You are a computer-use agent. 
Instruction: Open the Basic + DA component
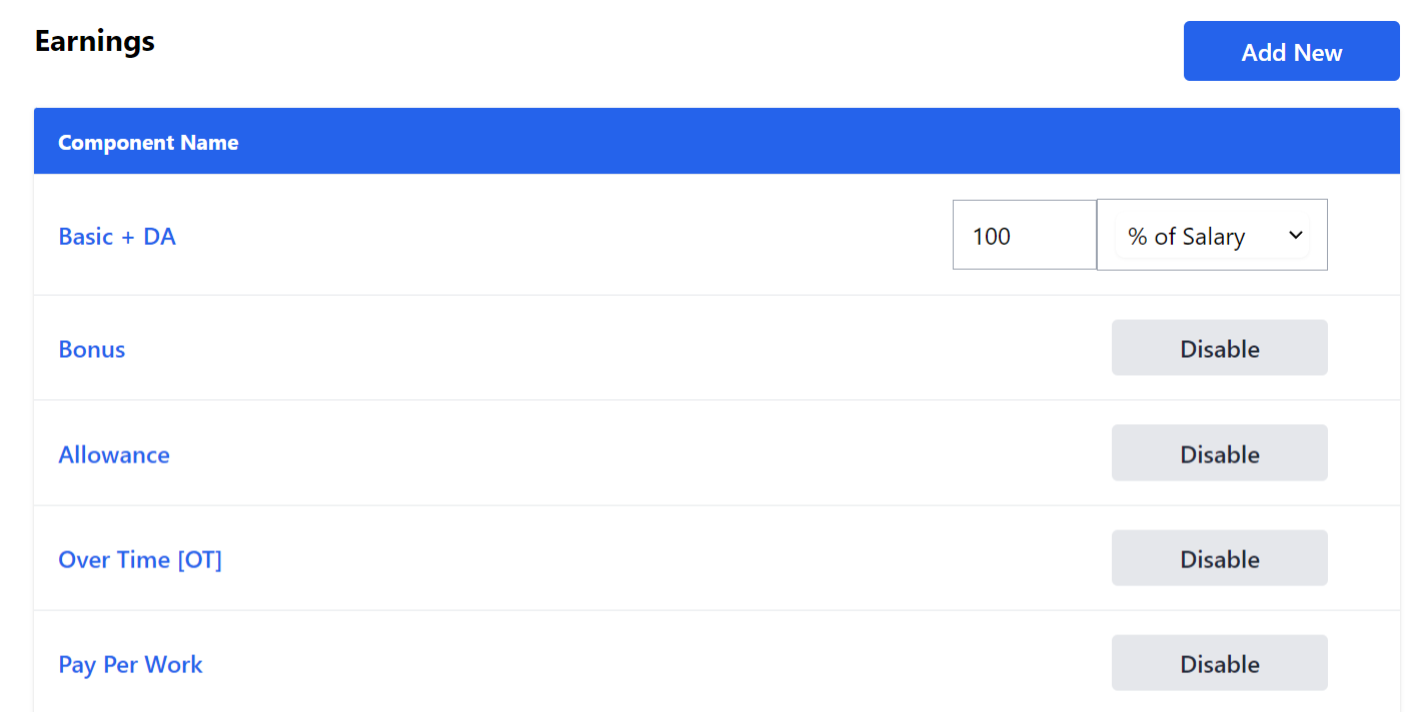tap(117, 237)
